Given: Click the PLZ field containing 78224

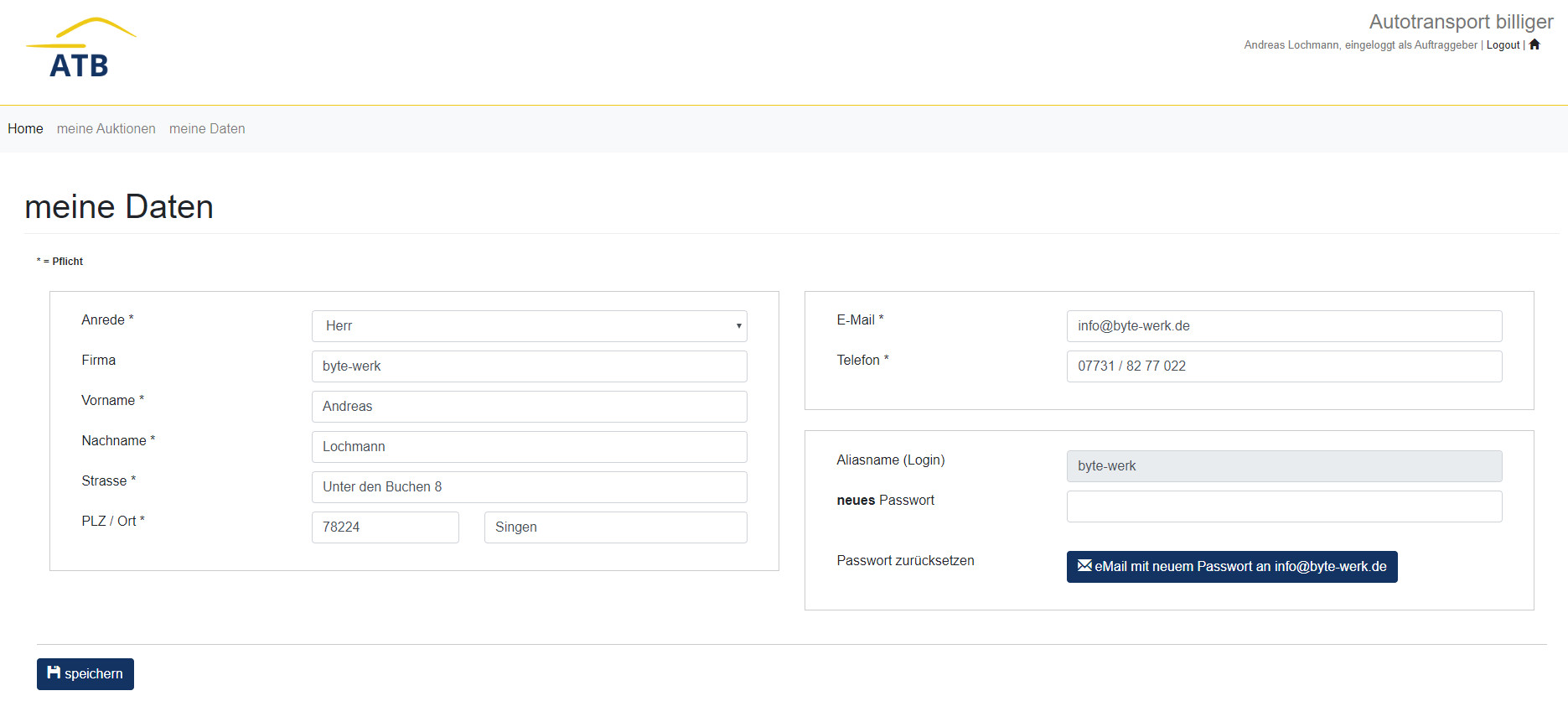Looking at the screenshot, I should tap(385, 527).
